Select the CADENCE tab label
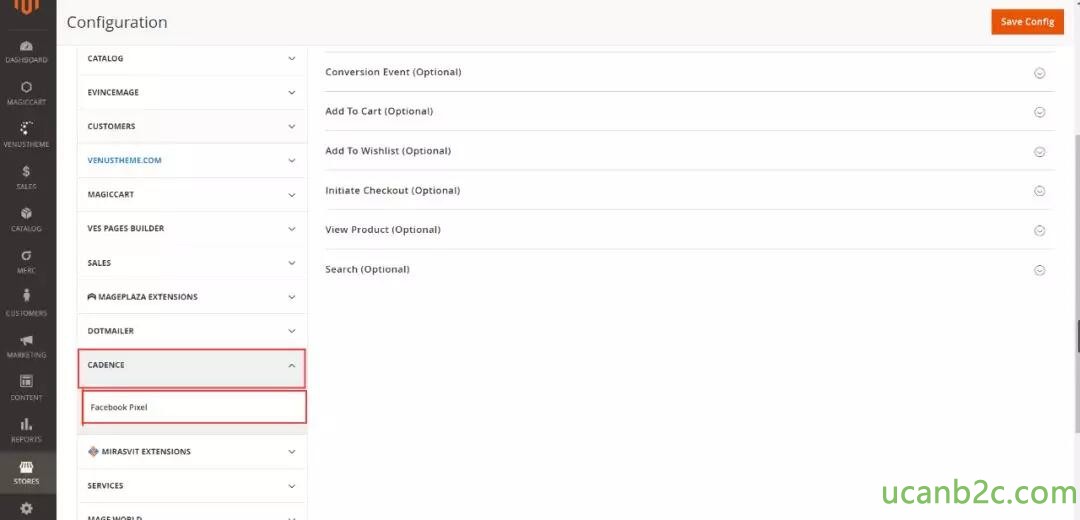Screen dimensions: 1080x520 [x=106, y=365]
